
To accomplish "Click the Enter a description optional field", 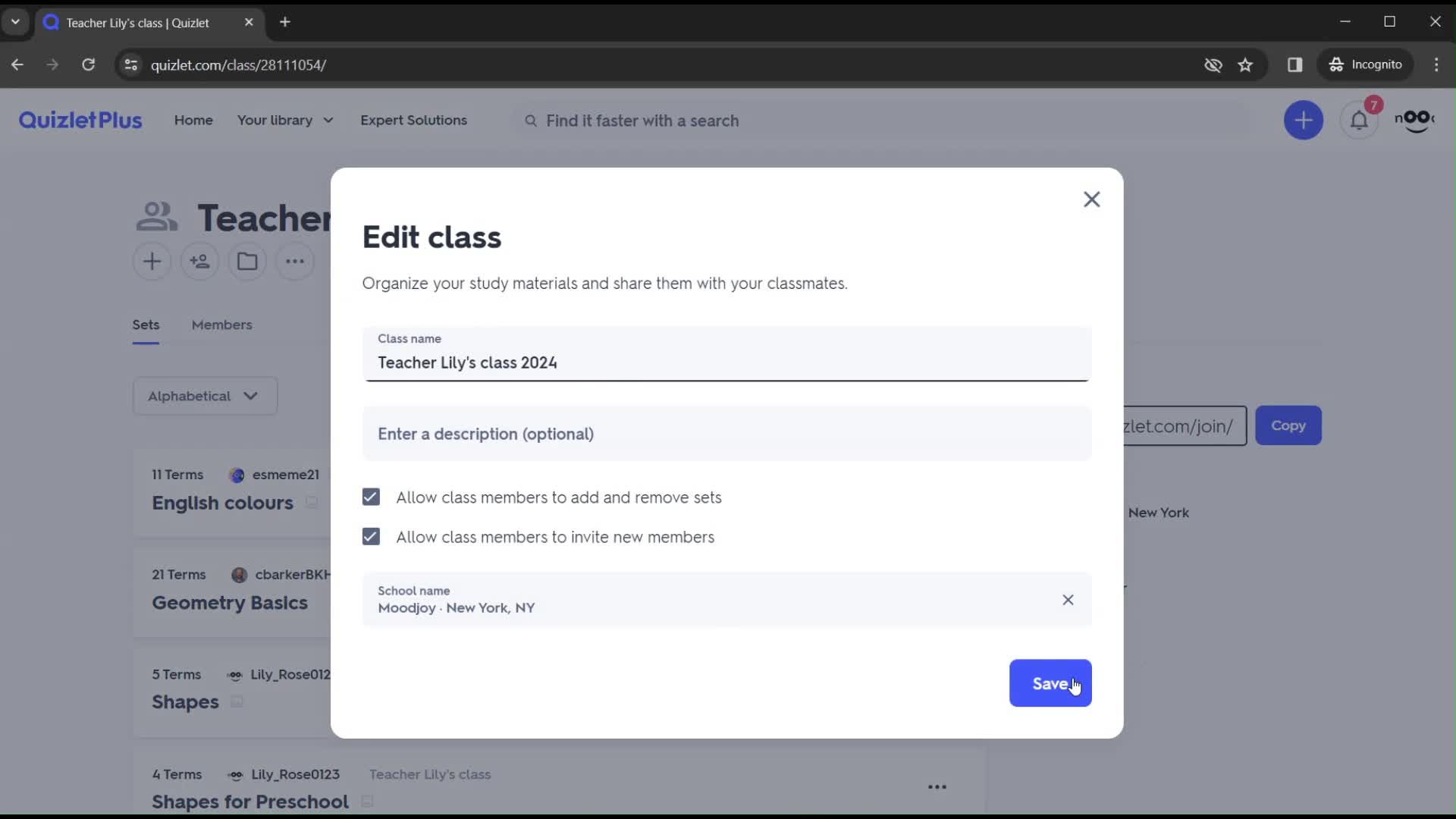I will [727, 434].
